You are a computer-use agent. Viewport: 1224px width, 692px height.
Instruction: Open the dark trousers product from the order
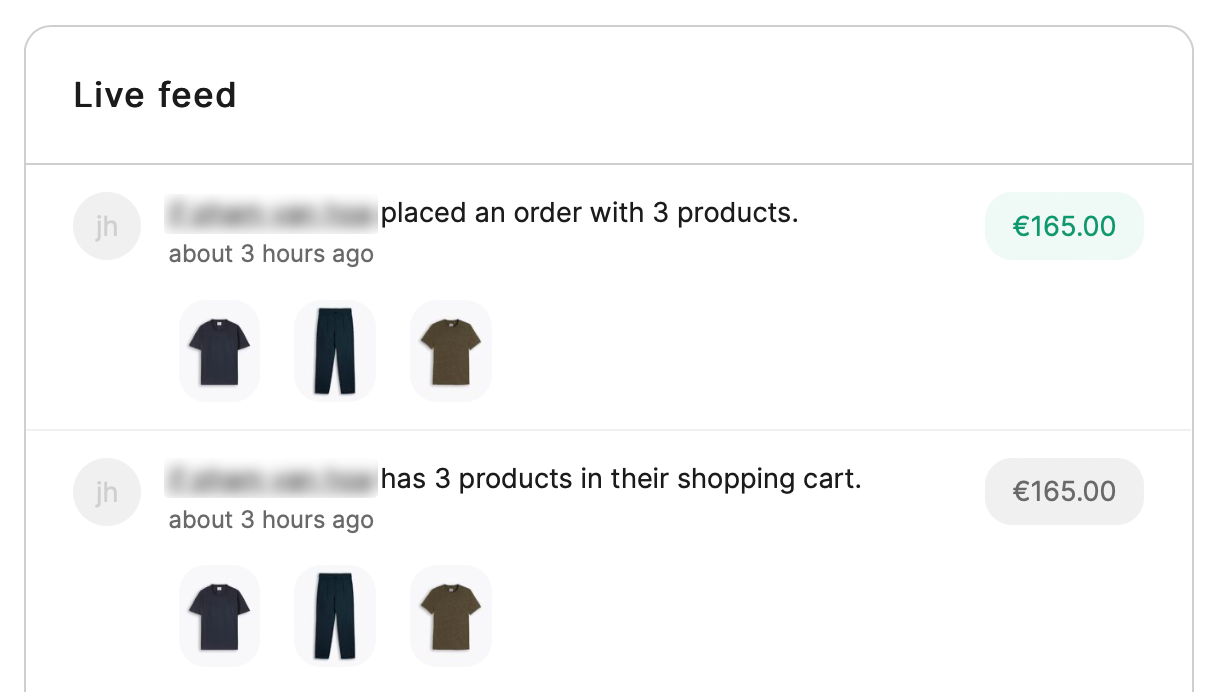tap(334, 350)
